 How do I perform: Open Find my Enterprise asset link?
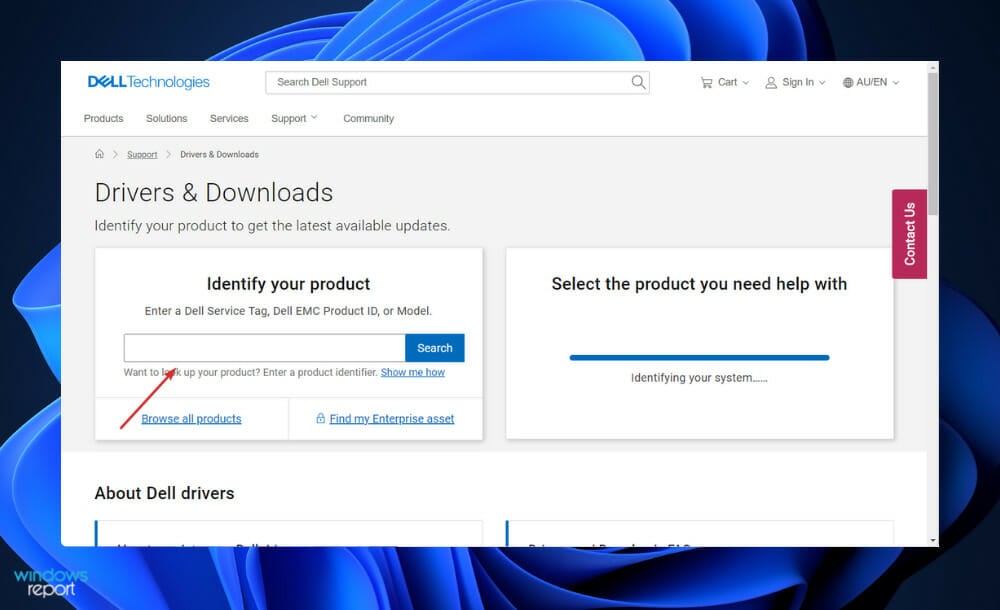(392, 419)
